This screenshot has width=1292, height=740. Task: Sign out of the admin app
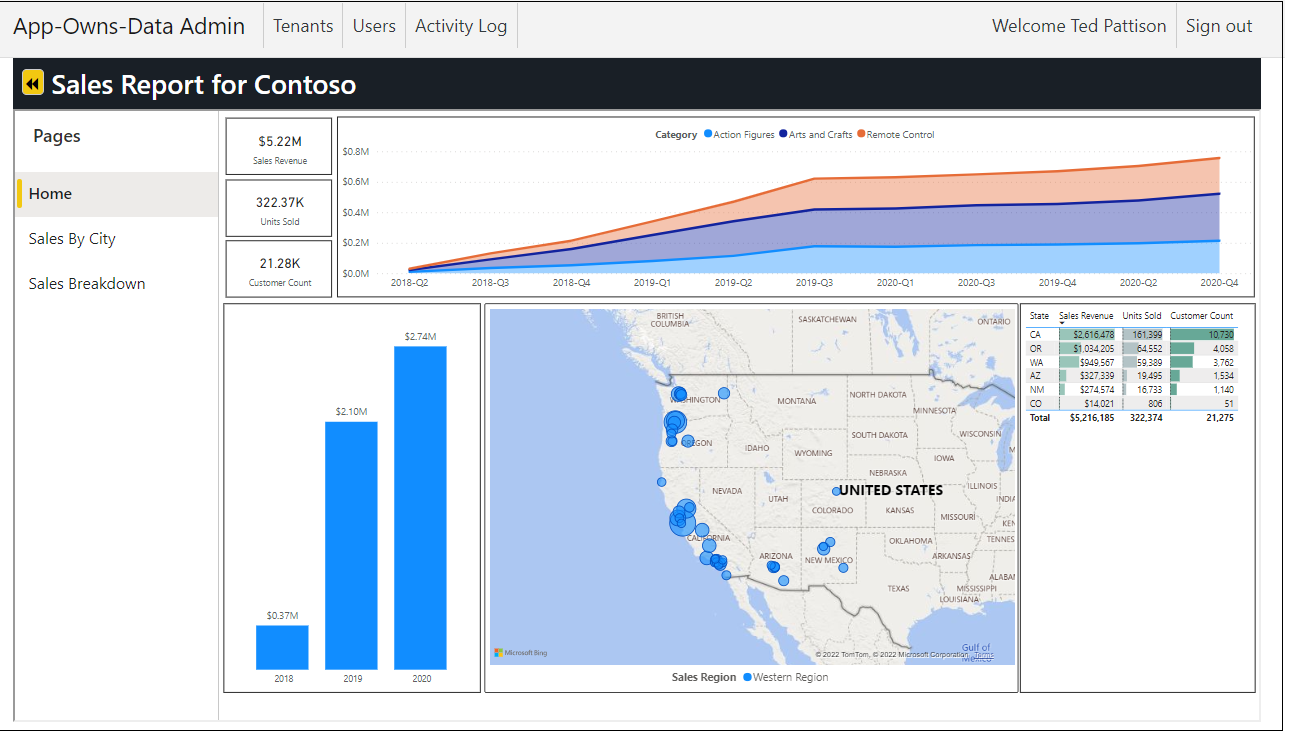1219,26
